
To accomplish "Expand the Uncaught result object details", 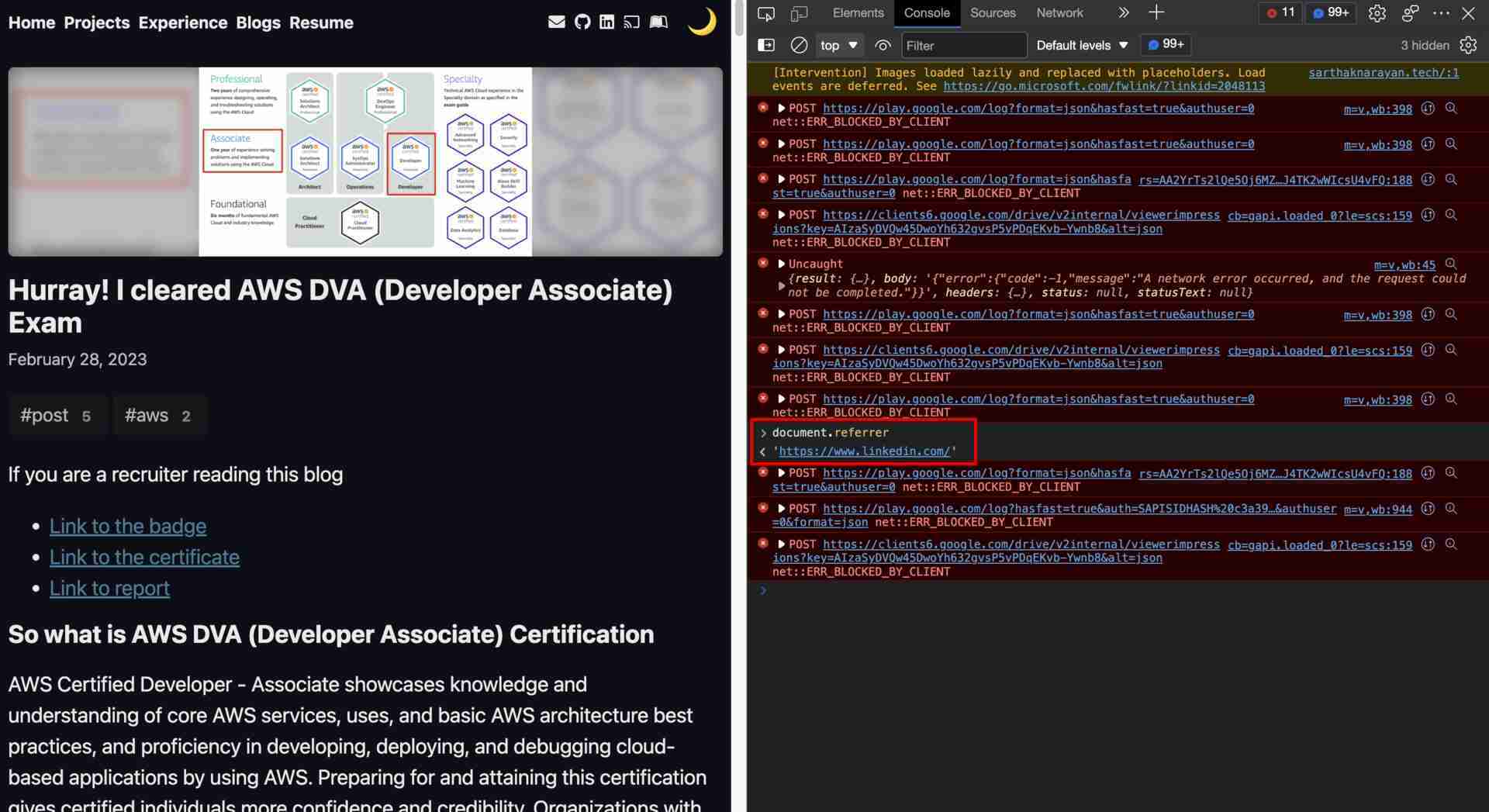I will coord(781,286).
